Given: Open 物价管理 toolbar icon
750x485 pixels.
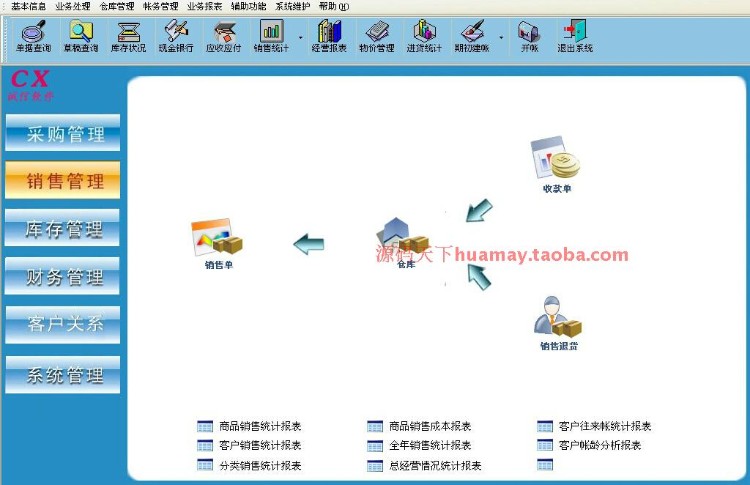Looking at the screenshot, I should [376, 36].
